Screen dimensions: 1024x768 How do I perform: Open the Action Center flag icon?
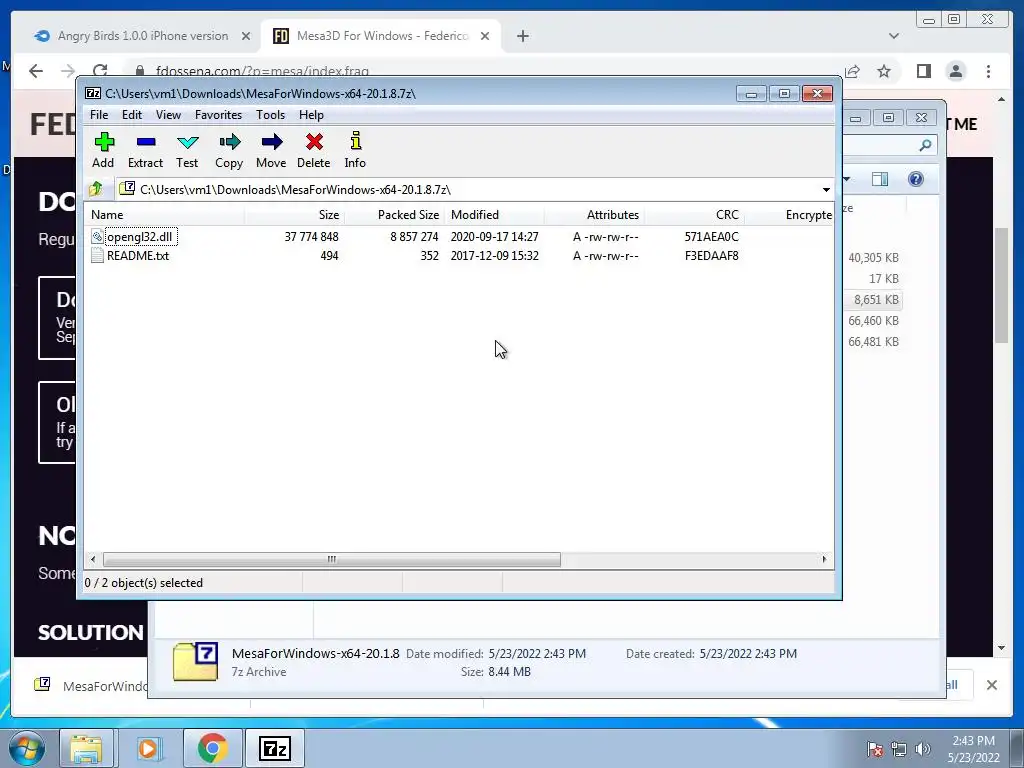click(x=874, y=749)
